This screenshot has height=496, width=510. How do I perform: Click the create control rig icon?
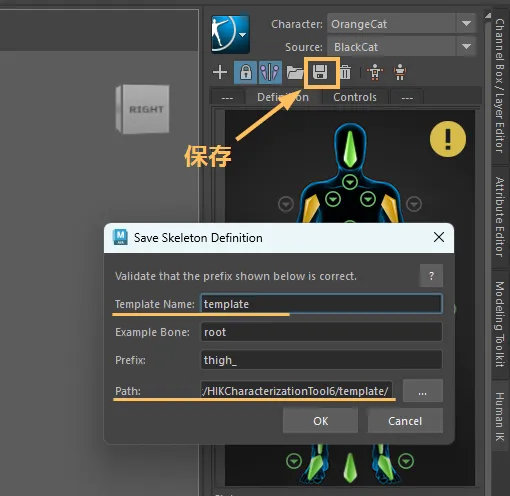pos(375,72)
